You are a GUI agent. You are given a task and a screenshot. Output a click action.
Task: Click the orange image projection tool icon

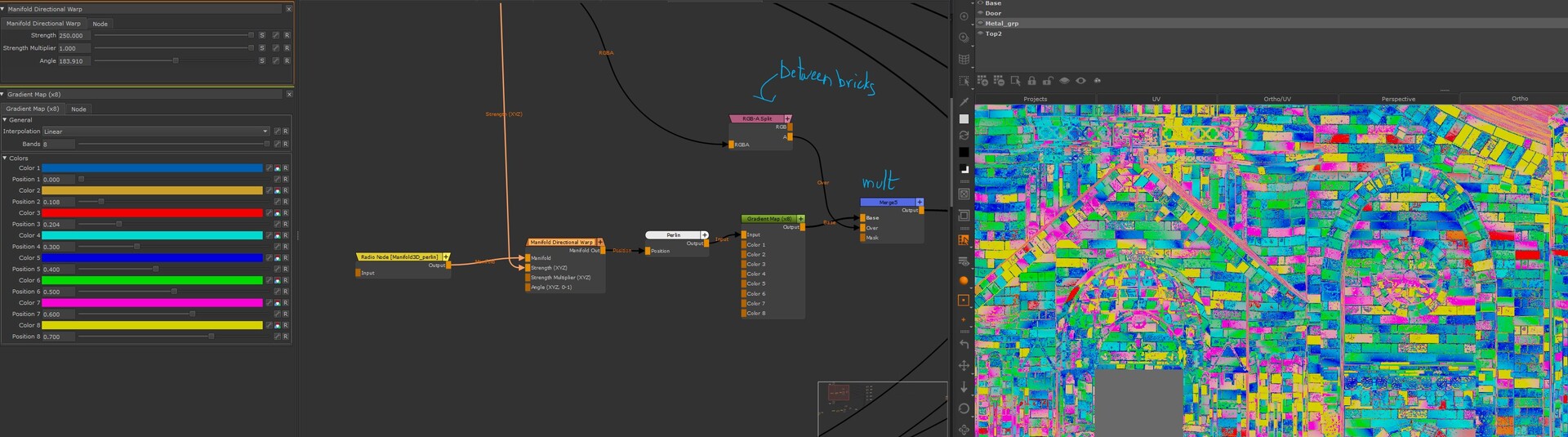(x=964, y=240)
